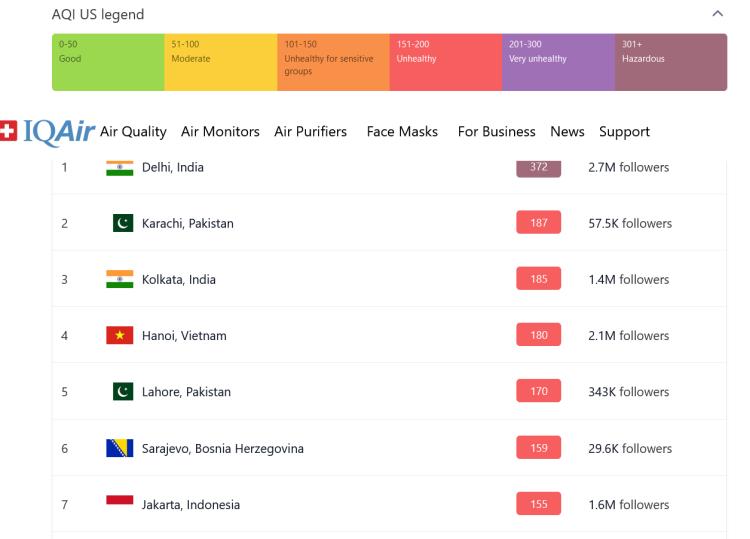Click the India flag beside Kolkata
This screenshot has height=539, width=750.
(x=120, y=279)
